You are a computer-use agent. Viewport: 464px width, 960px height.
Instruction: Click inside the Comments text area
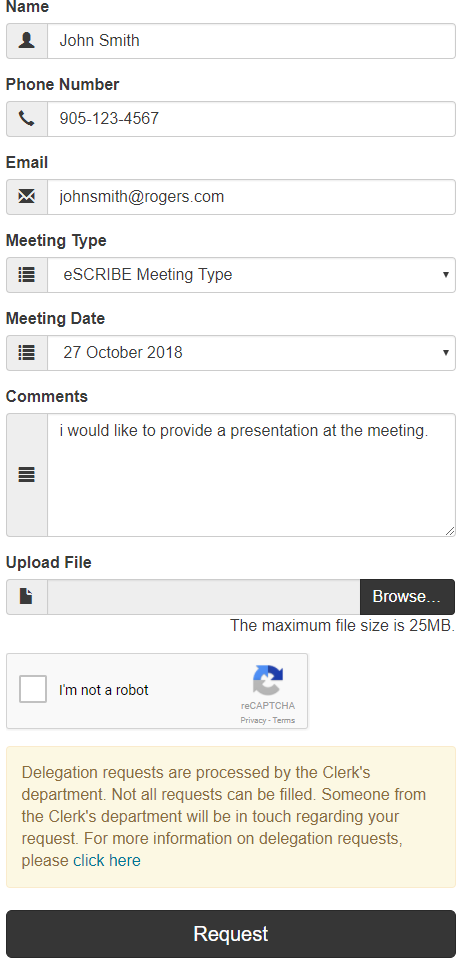pos(252,475)
